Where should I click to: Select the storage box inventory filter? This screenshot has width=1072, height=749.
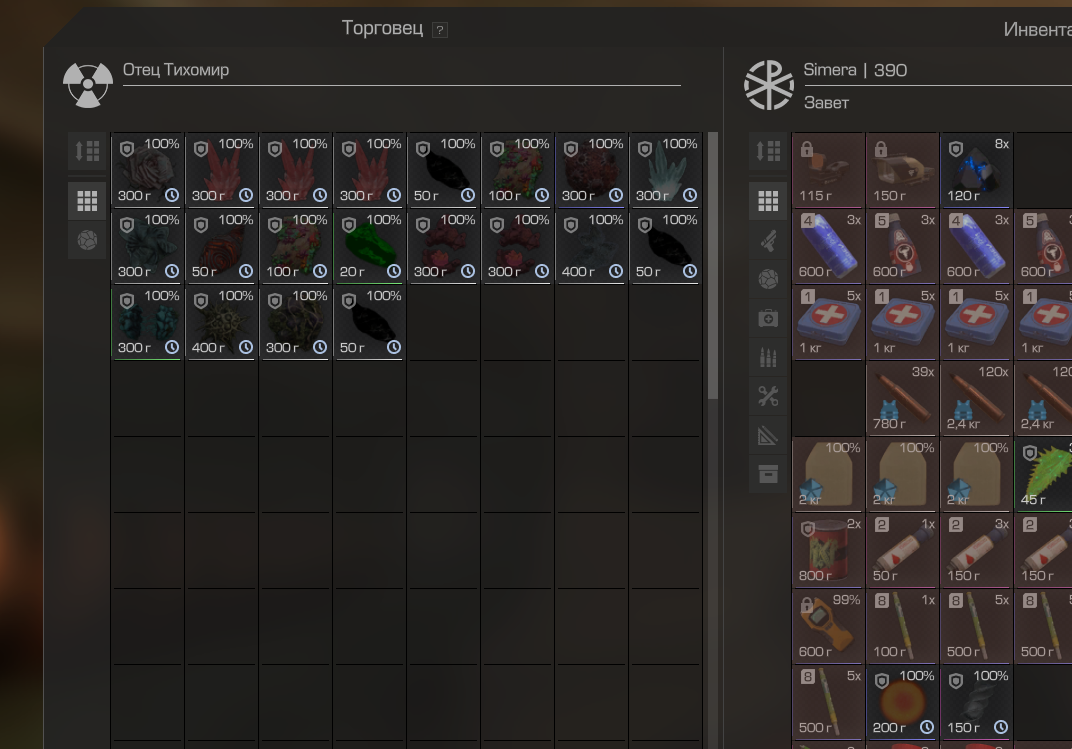click(768, 474)
